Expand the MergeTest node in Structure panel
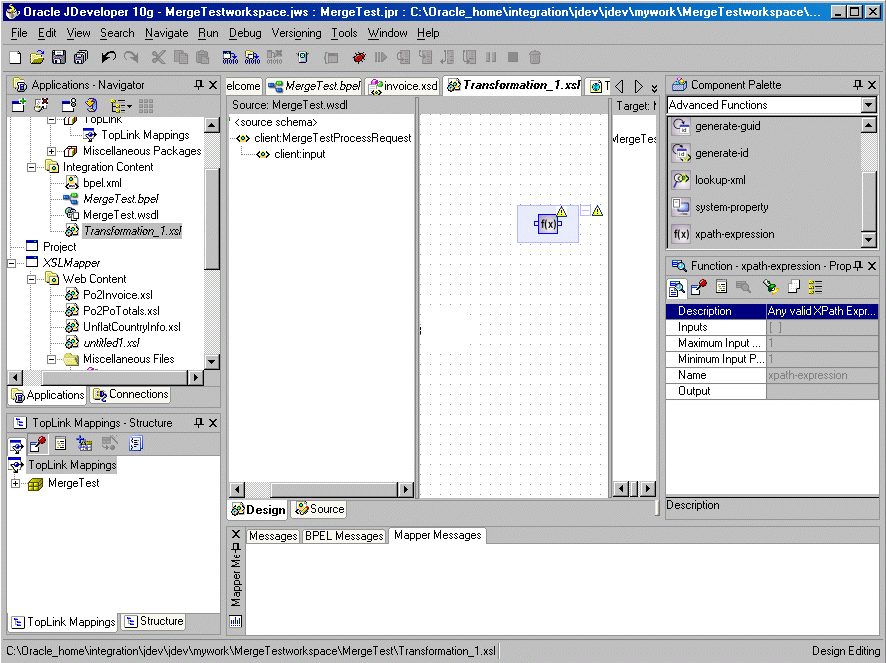886x663 pixels. tap(15, 483)
